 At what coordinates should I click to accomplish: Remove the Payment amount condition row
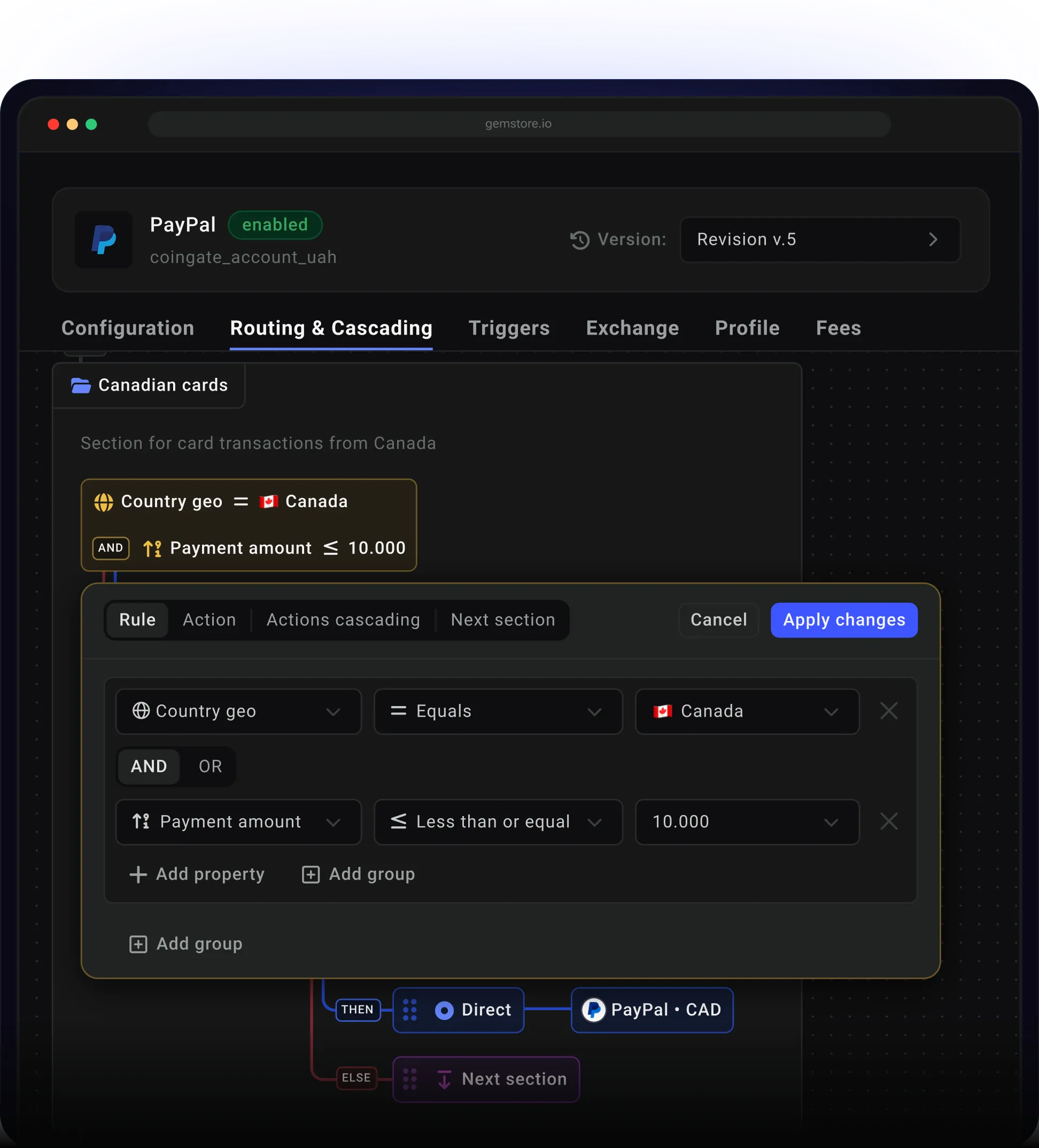889,821
